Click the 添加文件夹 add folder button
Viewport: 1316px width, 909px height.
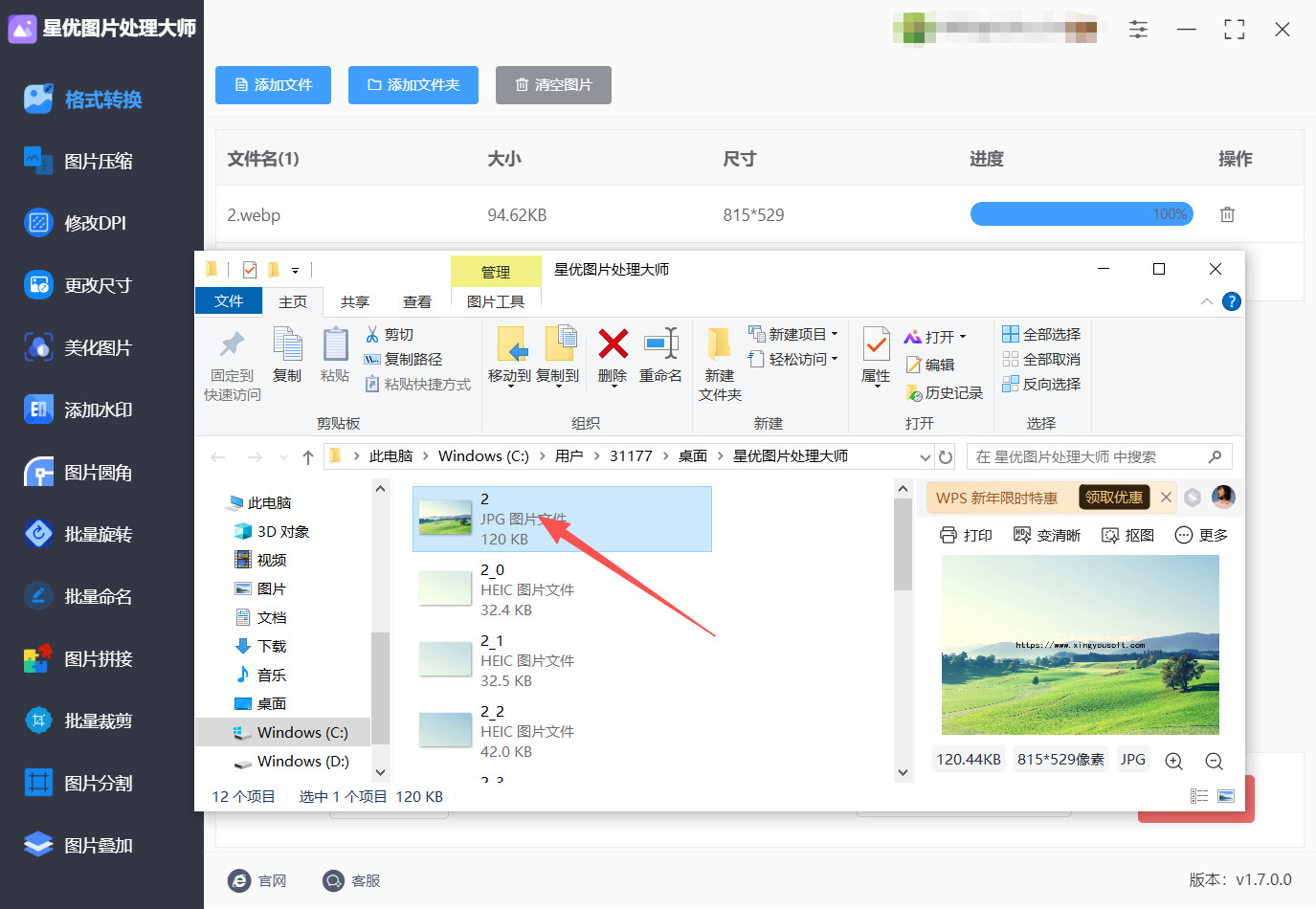[413, 85]
